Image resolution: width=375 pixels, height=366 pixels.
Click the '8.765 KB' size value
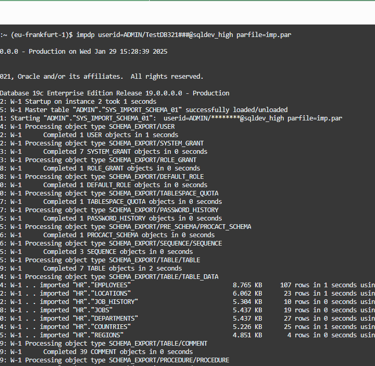tap(247, 285)
